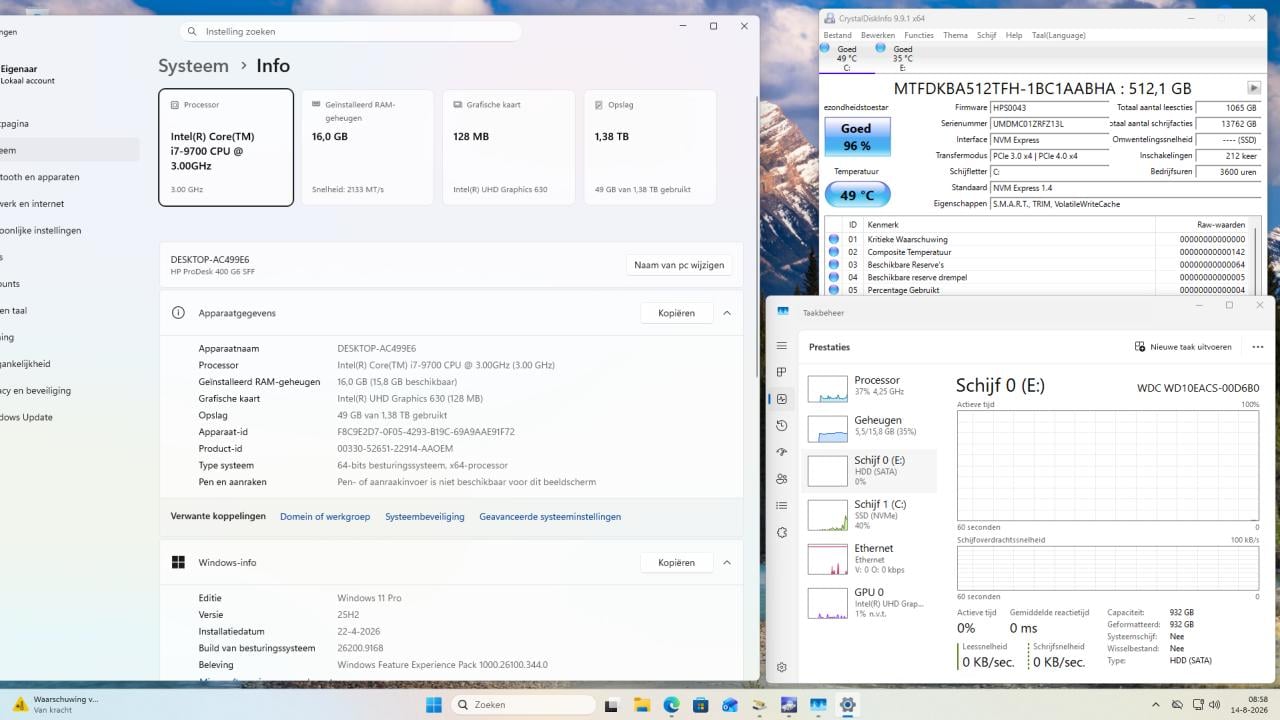
Task: Open Thema menu in CrystalDiskInfo
Action: [x=955, y=35]
